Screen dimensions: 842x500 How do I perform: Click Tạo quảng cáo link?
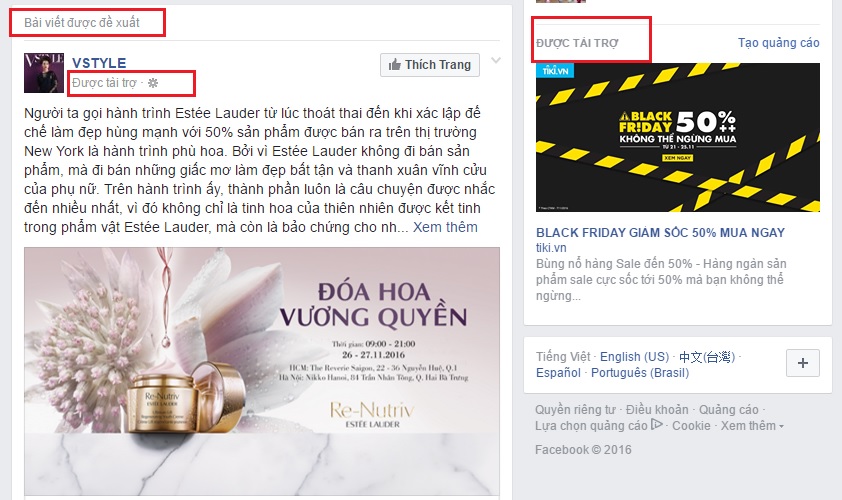779,43
